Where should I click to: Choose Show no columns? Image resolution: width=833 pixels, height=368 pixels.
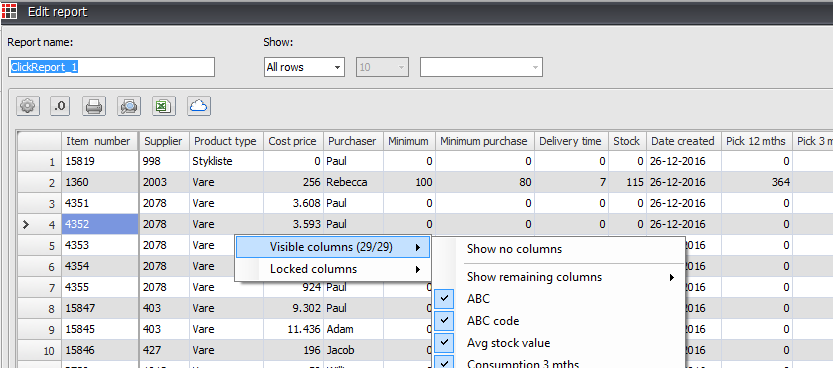point(514,249)
